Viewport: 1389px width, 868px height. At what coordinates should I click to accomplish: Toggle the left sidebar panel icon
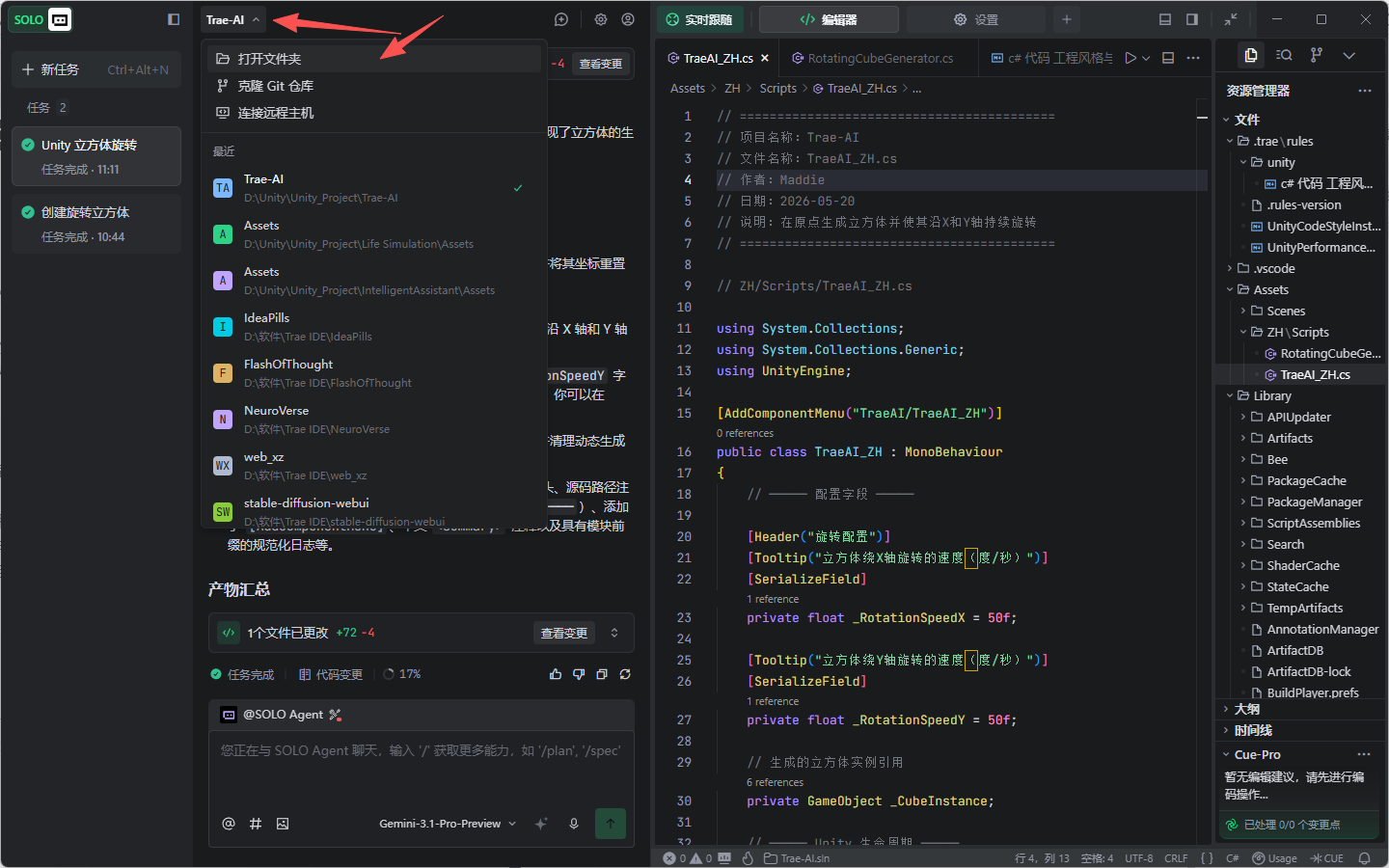(x=174, y=19)
